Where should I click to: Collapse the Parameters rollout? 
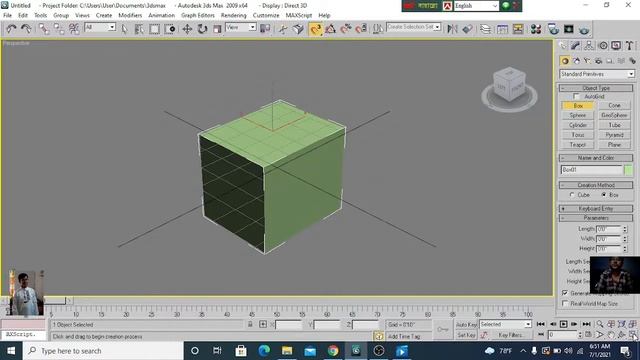pyautogui.click(x=596, y=218)
